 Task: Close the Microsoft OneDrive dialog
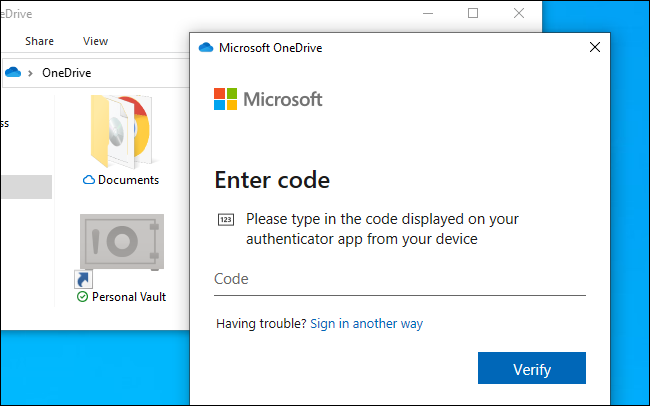pyautogui.click(x=595, y=47)
